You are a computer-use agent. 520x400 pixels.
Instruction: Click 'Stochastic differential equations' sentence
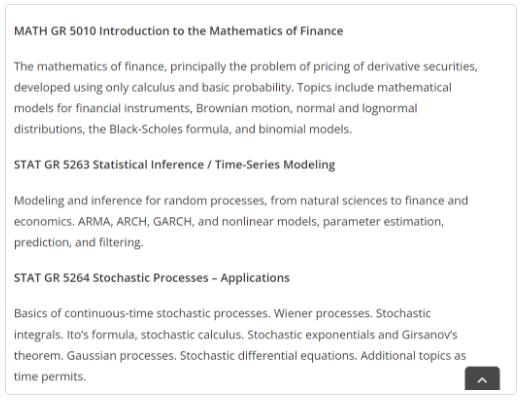268,356
